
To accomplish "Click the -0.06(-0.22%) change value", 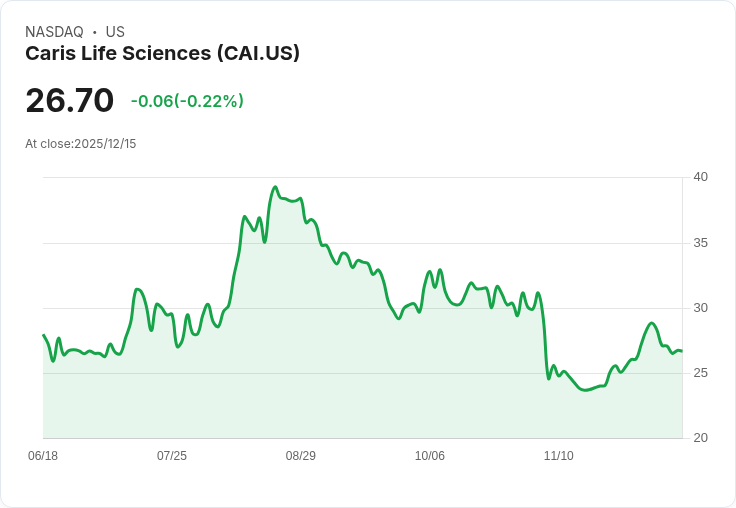I will [187, 101].
